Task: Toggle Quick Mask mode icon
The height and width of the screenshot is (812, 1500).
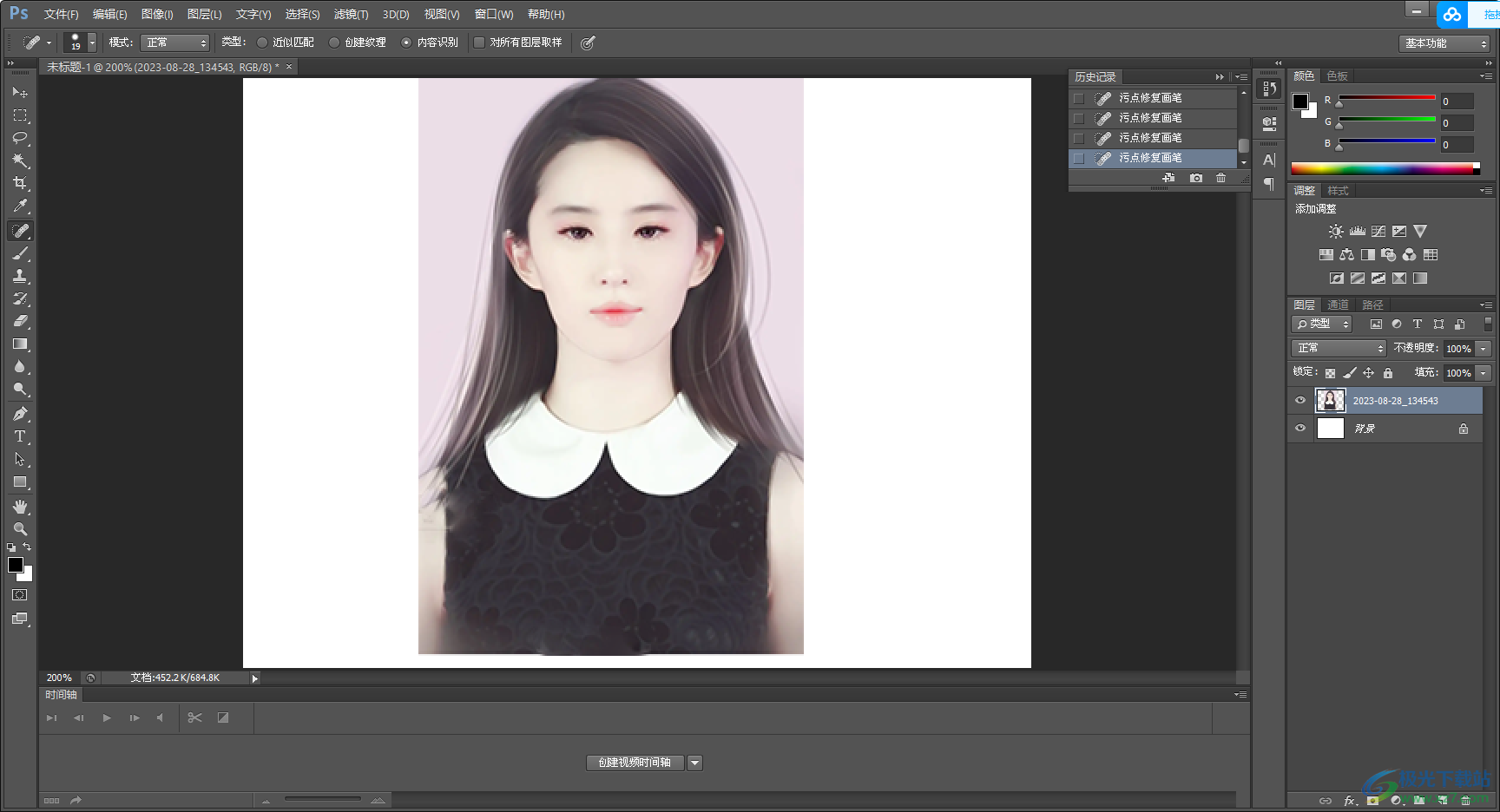Action: click(20, 595)
